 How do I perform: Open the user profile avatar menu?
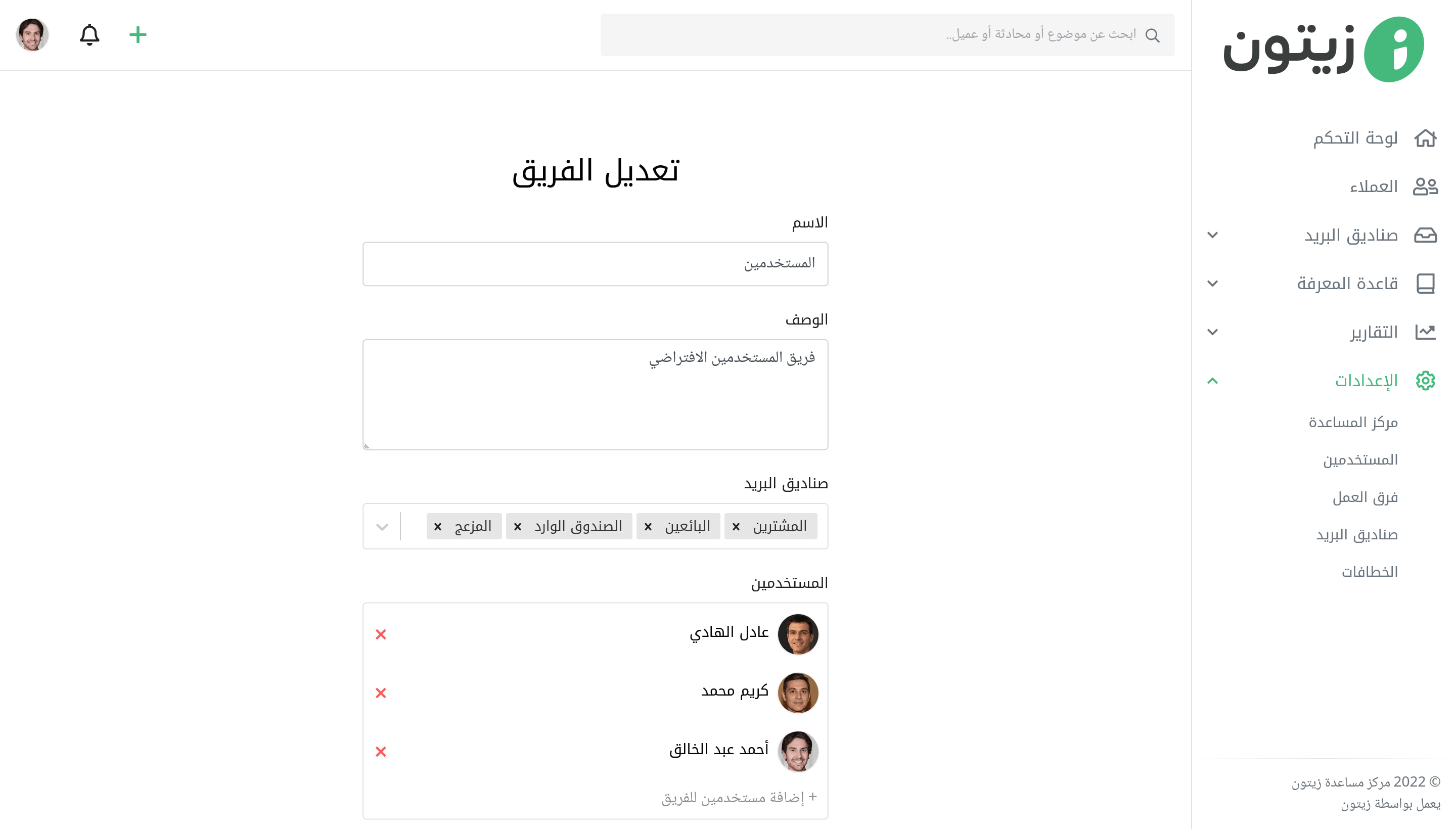(32, 35)
